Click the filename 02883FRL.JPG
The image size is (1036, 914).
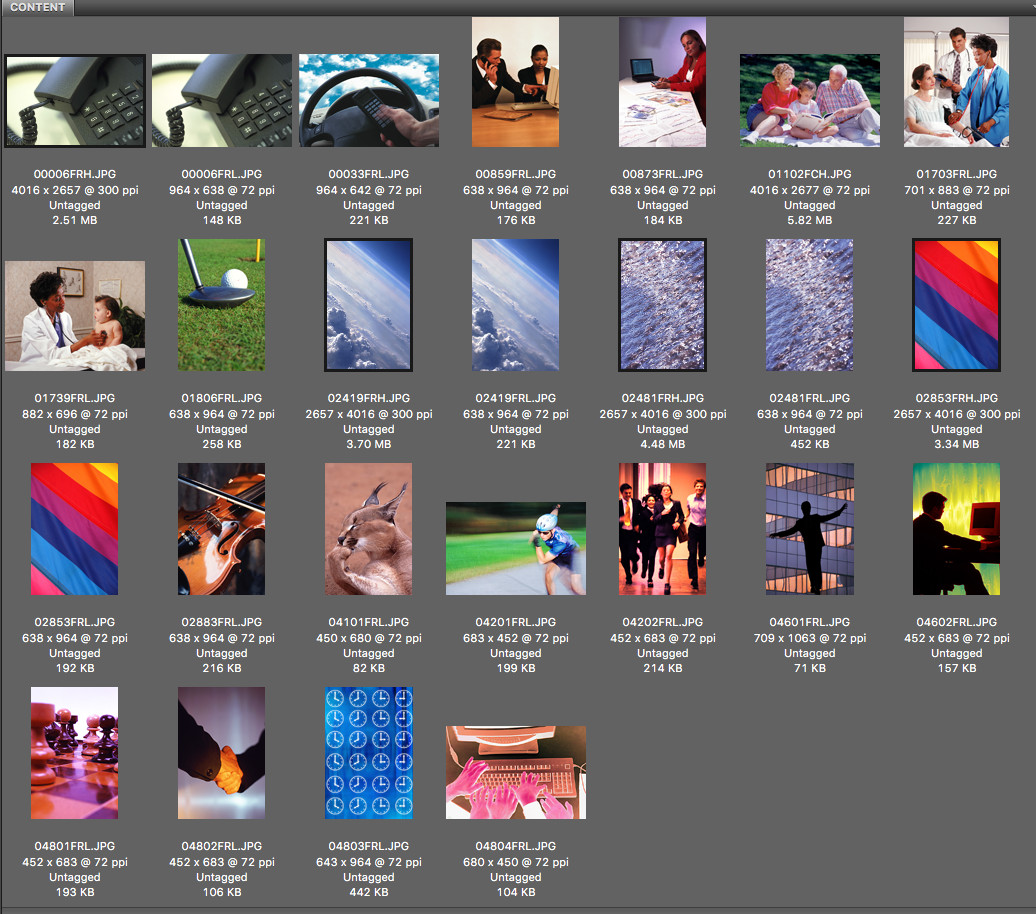(221, 623)
